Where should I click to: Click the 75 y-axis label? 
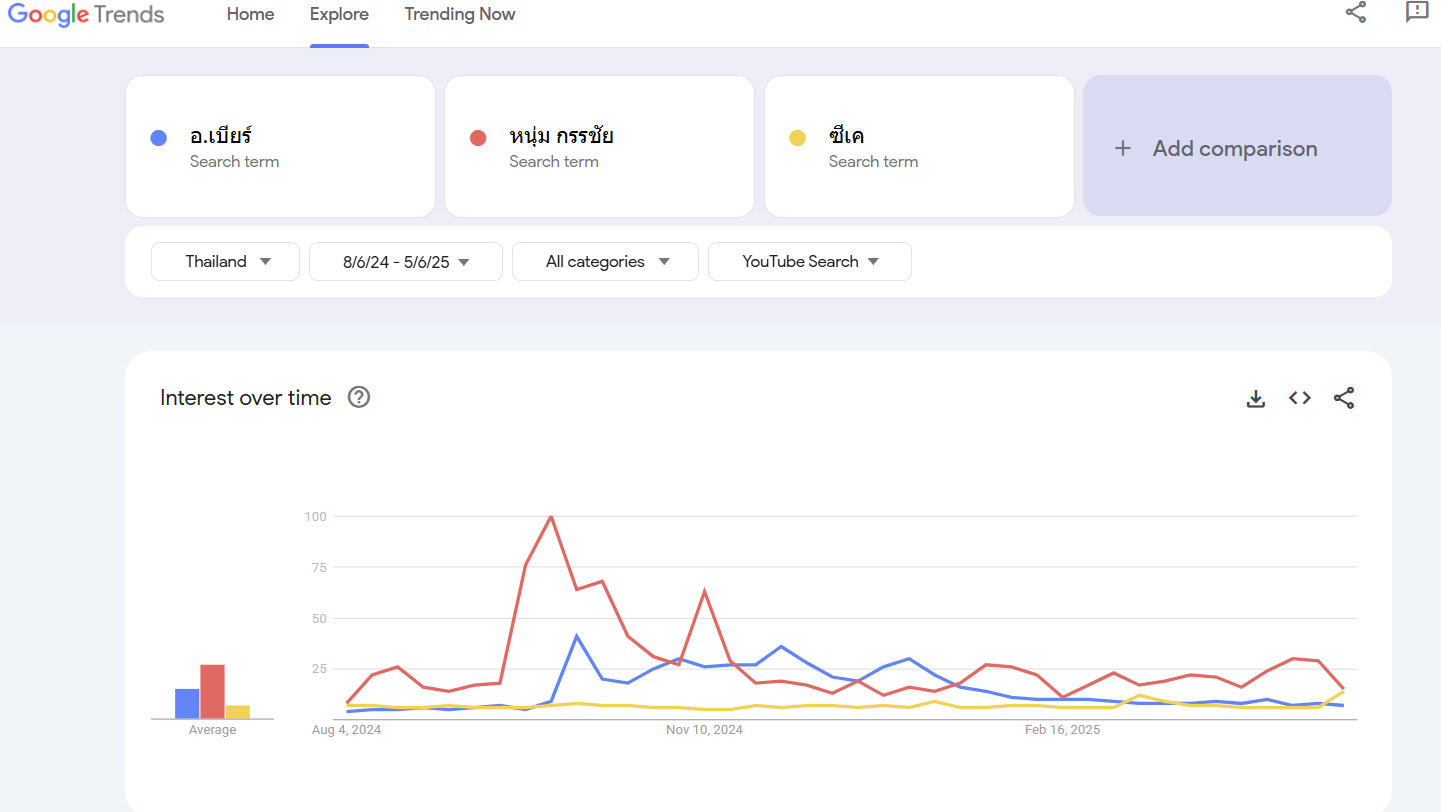[320, 567]
